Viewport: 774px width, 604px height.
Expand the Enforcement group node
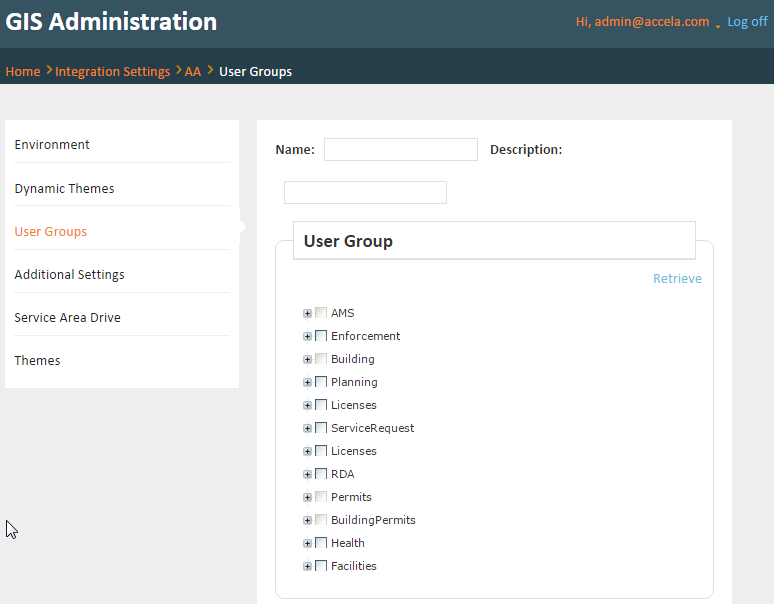click(308, 336)
